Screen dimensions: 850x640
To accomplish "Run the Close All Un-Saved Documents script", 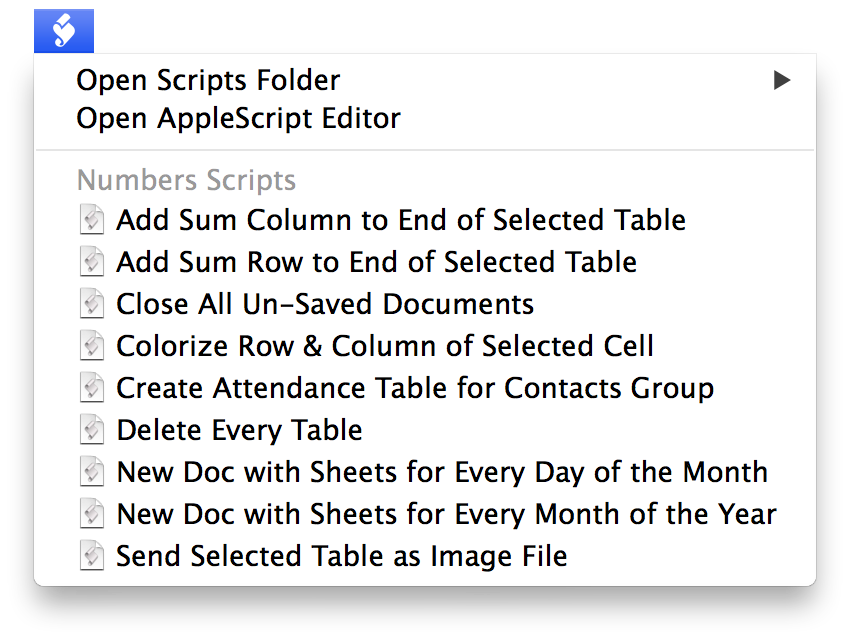I will 325,304.
